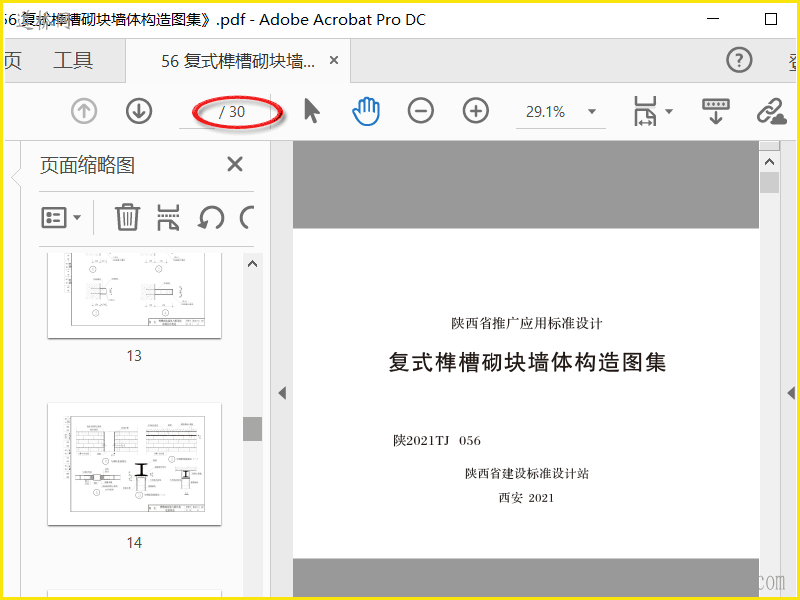800x600 pixels.
Task: Click the document vertical scrollbar thumb
Action: pyautogui.click(x=769, y=182)
